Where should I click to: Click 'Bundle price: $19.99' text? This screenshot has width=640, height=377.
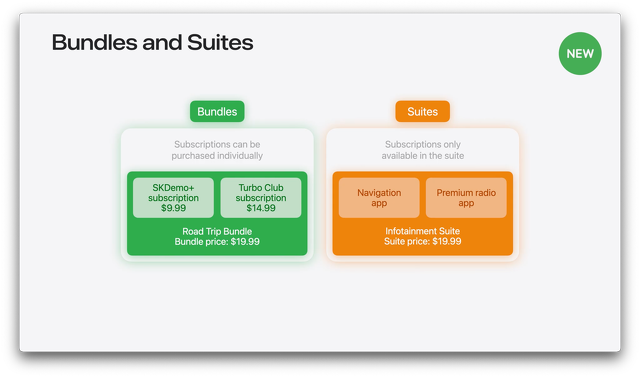[217, 242]
